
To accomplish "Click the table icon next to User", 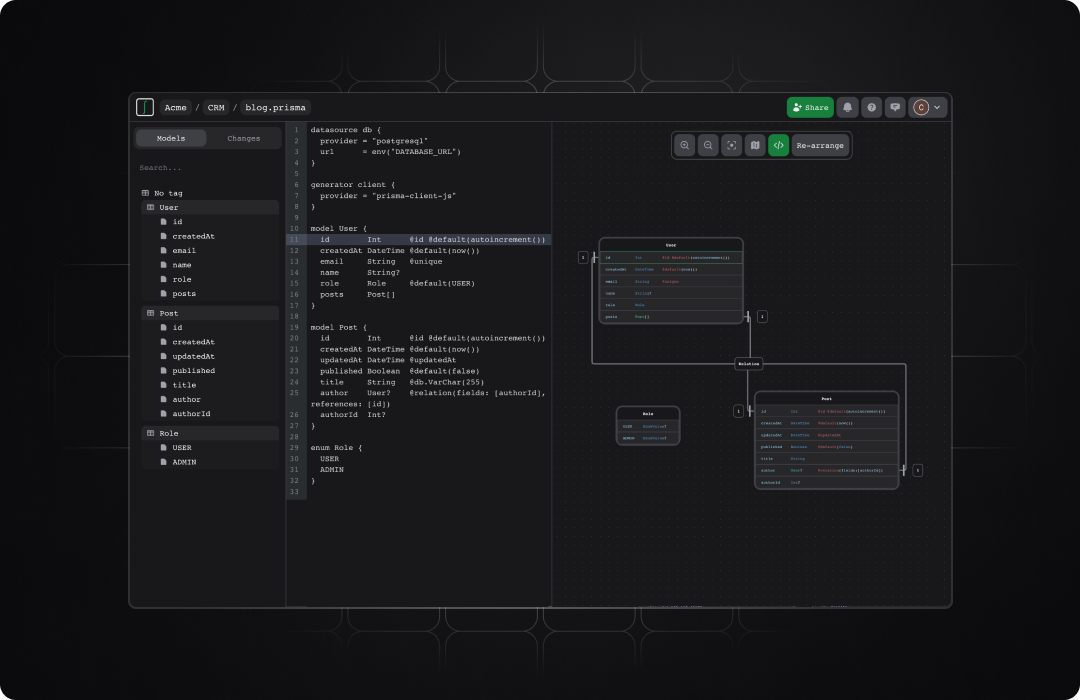I will (x=151, y=207).
